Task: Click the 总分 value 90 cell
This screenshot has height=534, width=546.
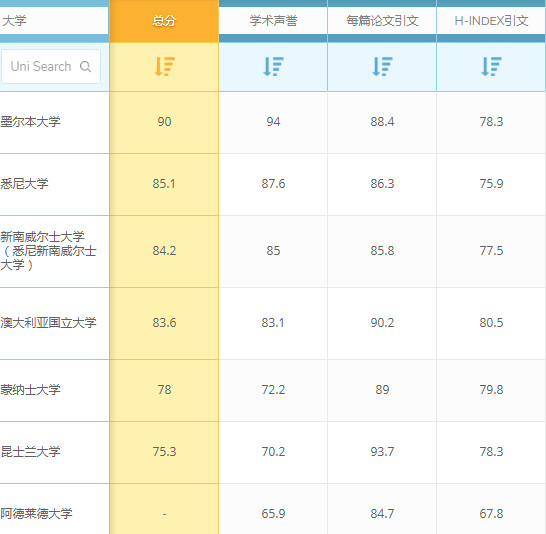Action: coord(164,122)
